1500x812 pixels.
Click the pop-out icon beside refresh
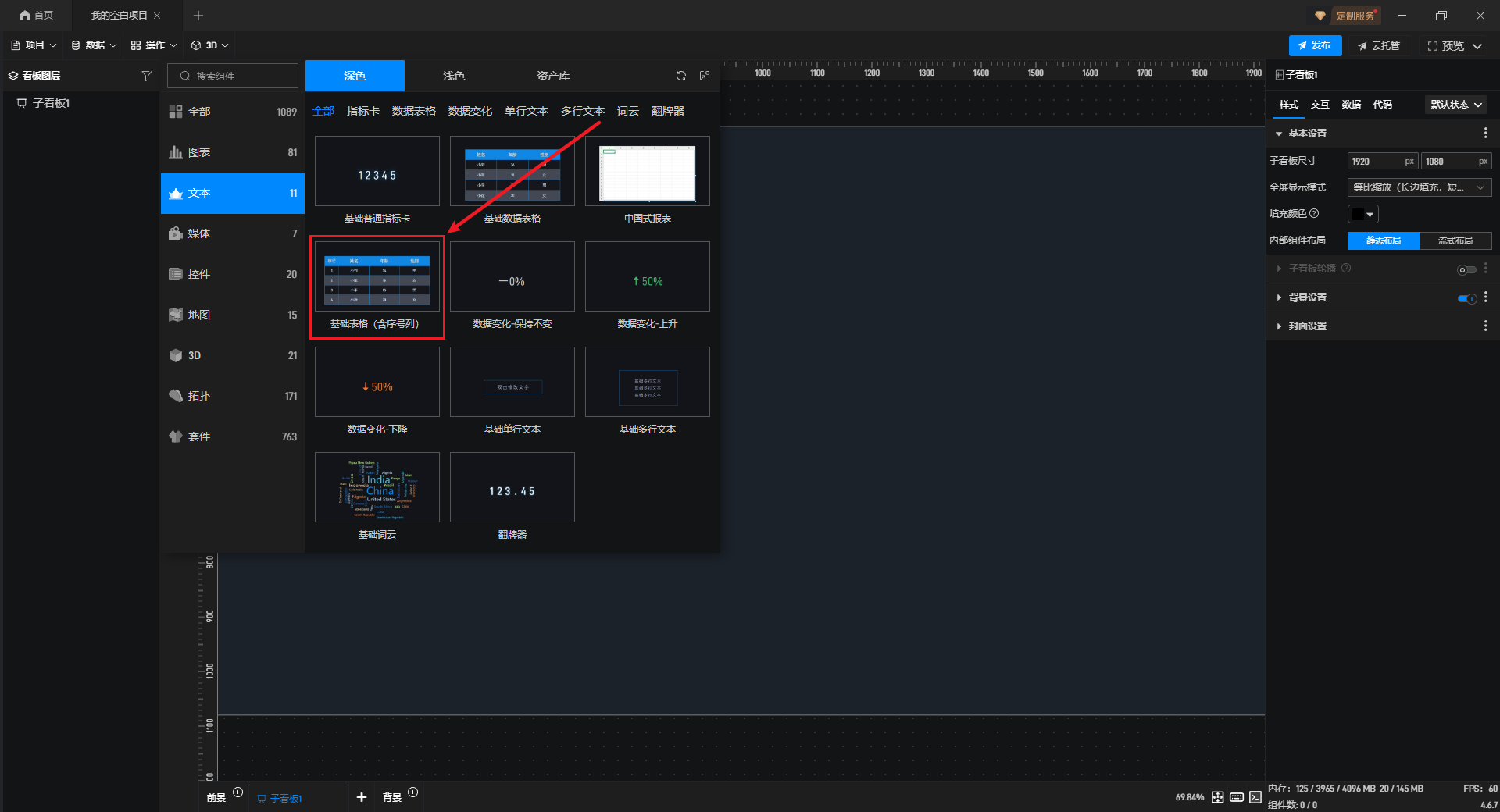(705, 76)
